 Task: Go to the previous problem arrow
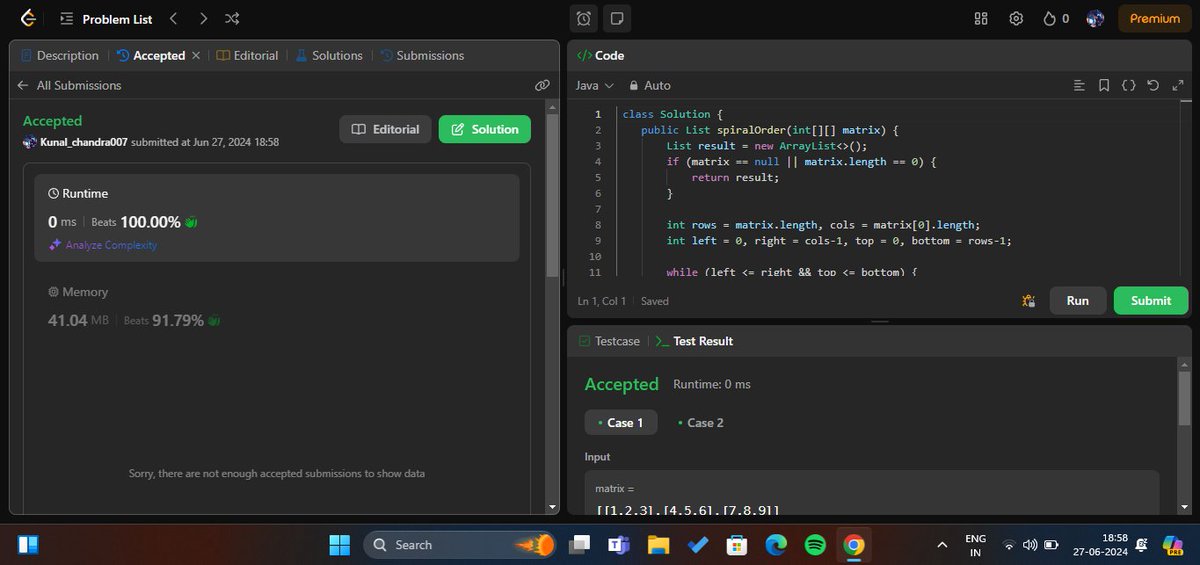point(173,19)
